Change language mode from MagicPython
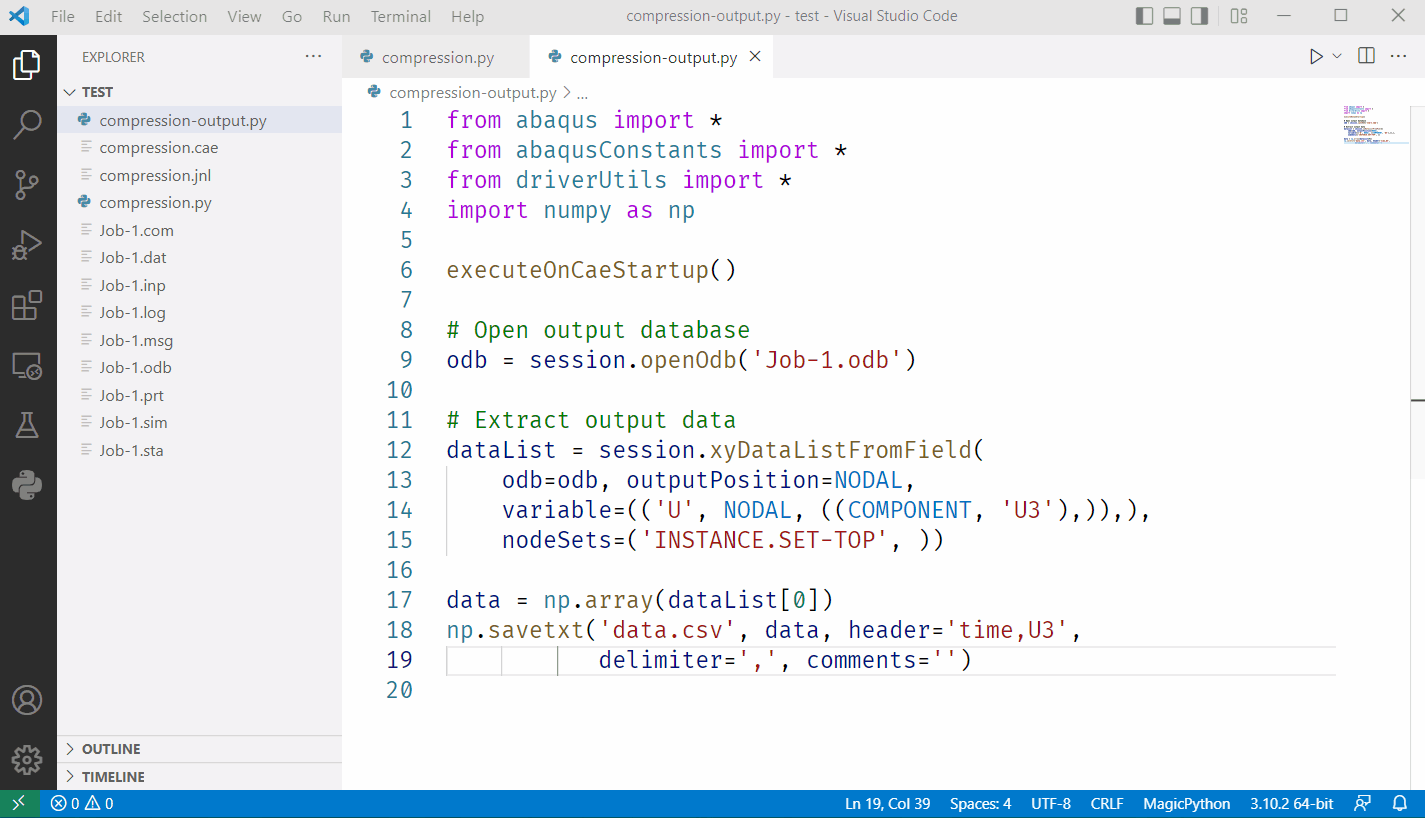 1187,804
